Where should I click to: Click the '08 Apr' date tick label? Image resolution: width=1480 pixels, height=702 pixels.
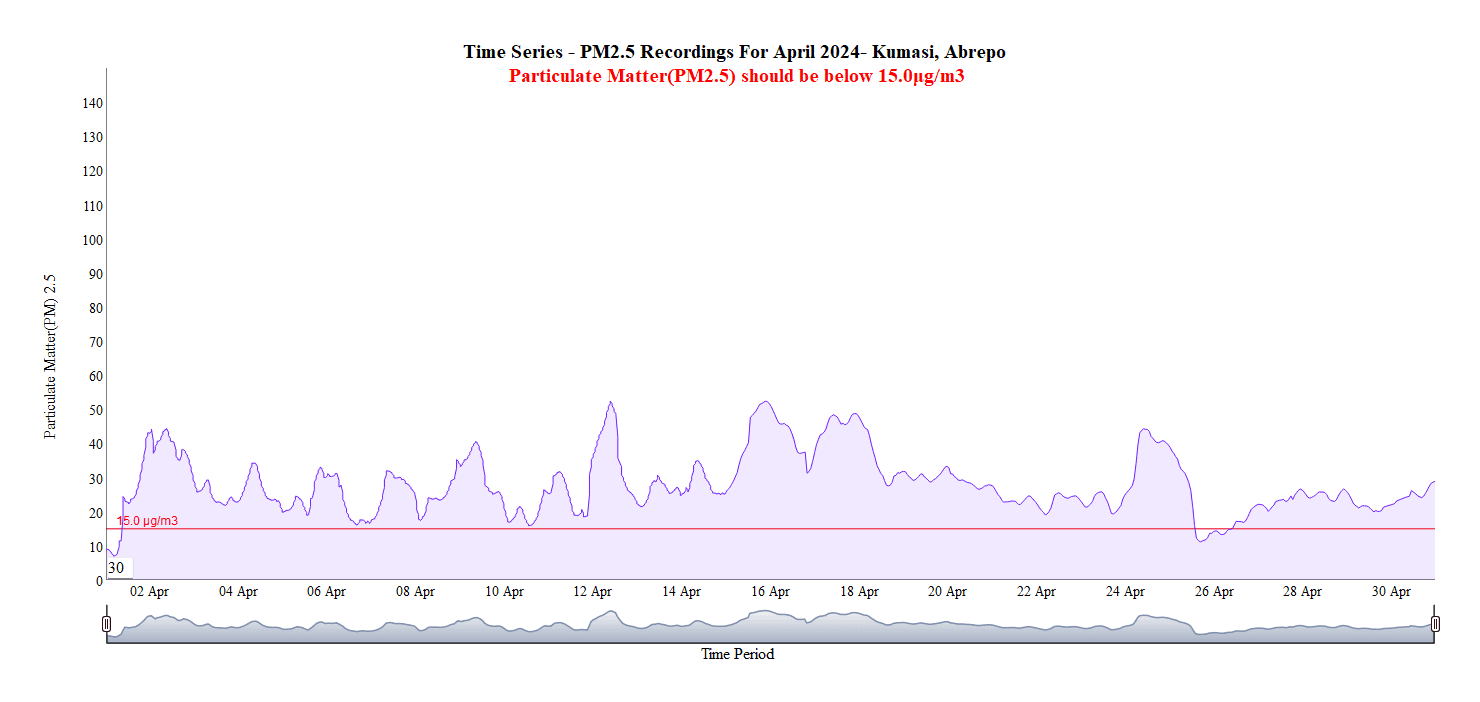pos(416,592)
